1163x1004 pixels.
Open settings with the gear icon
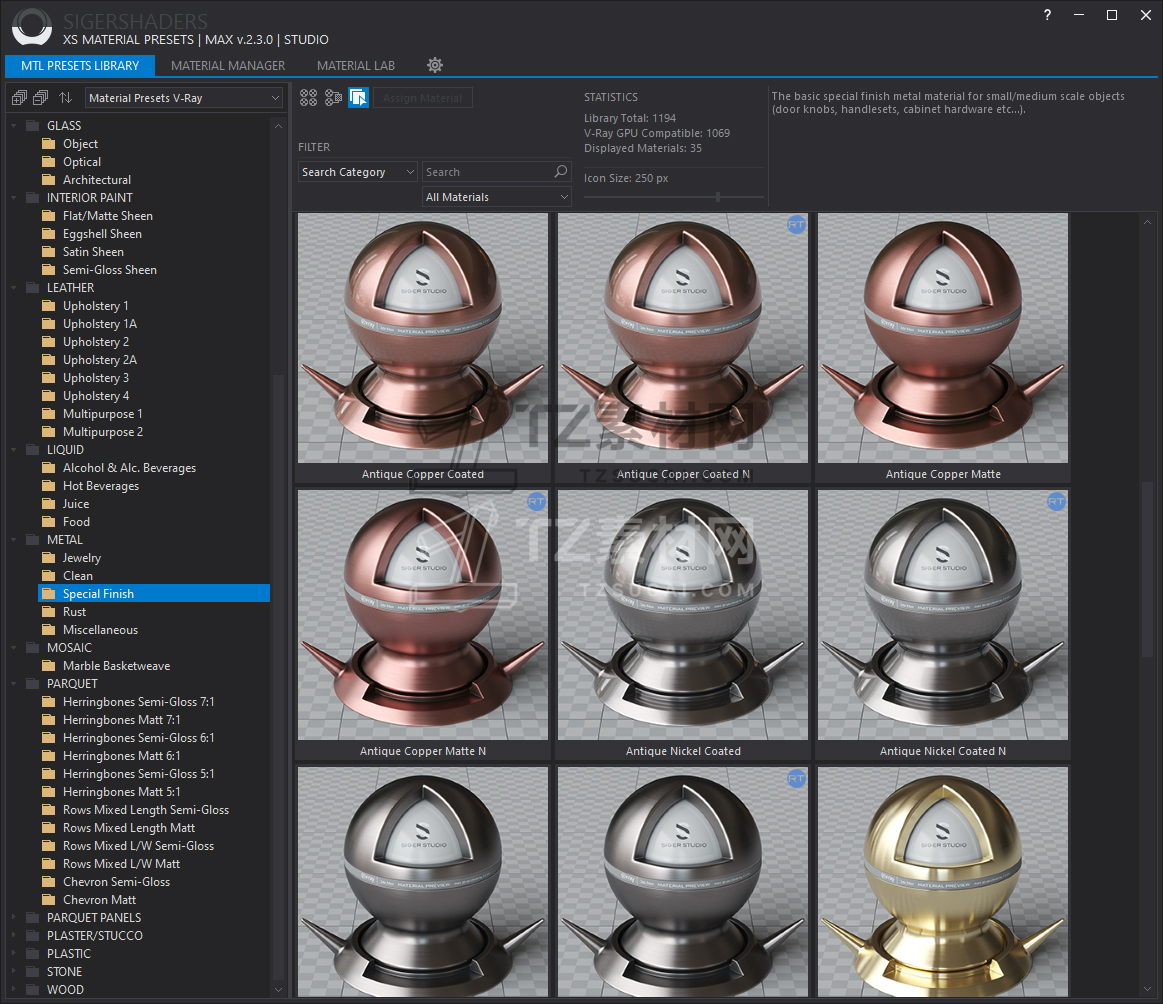tap(435, 65)
